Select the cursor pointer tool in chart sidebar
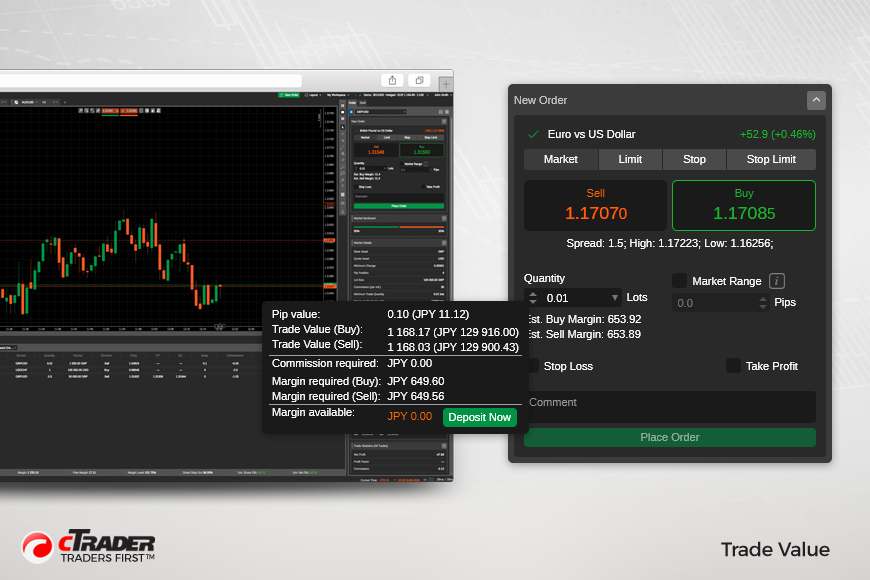The image size is (870, 580). point(342,127)
